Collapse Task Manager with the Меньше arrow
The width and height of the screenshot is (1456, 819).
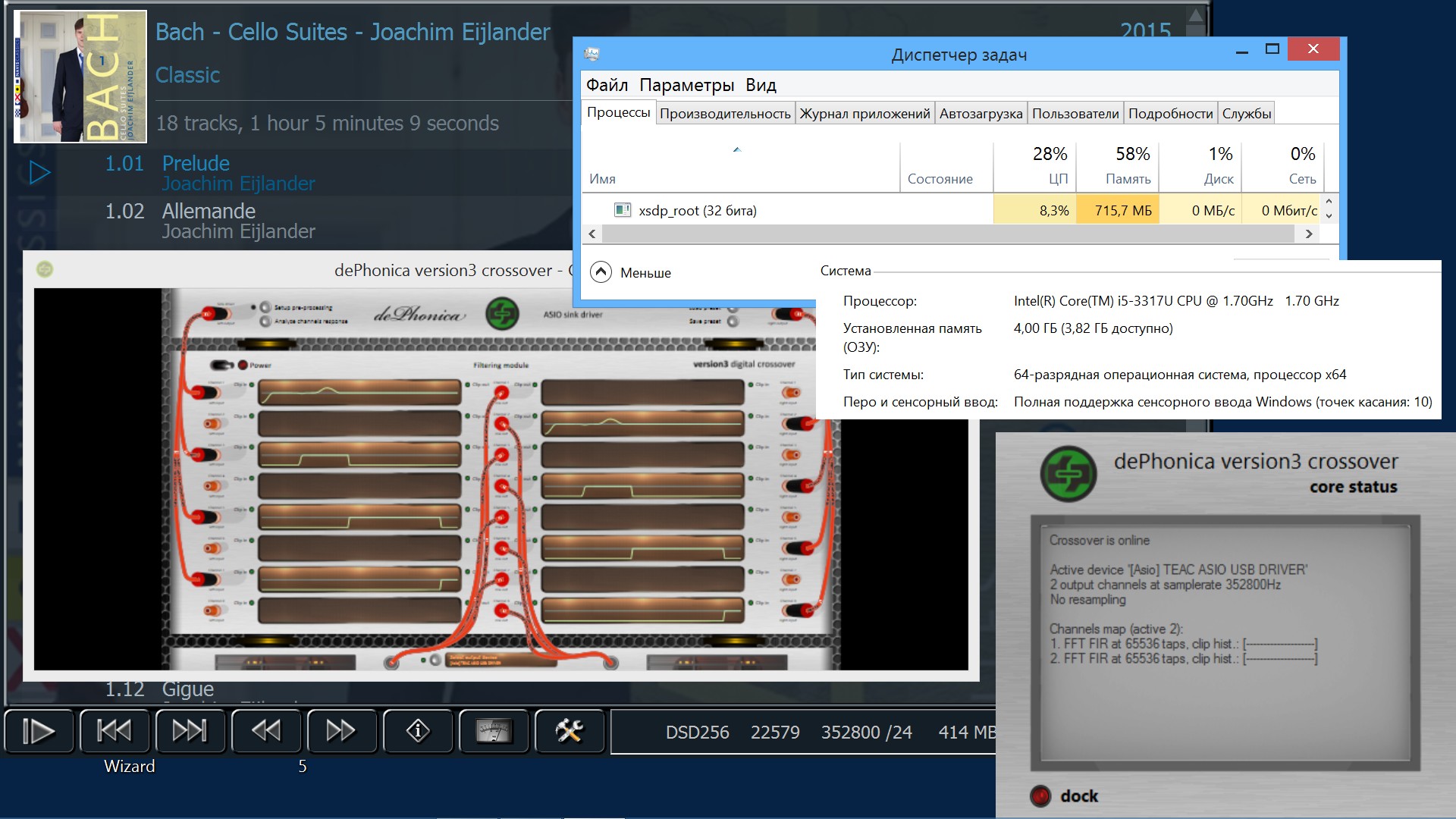601,272
